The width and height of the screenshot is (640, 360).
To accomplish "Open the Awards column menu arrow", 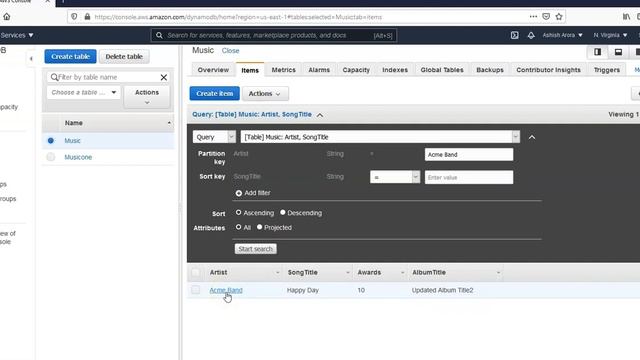I will (402, 273).
